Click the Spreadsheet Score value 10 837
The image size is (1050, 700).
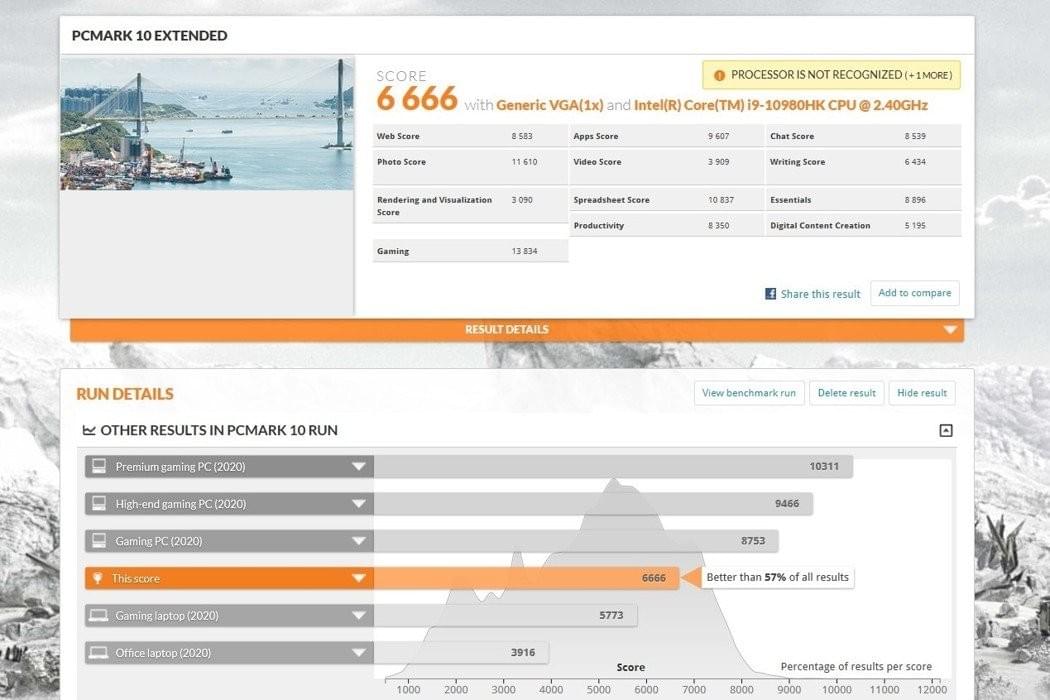tap(721, 200)
